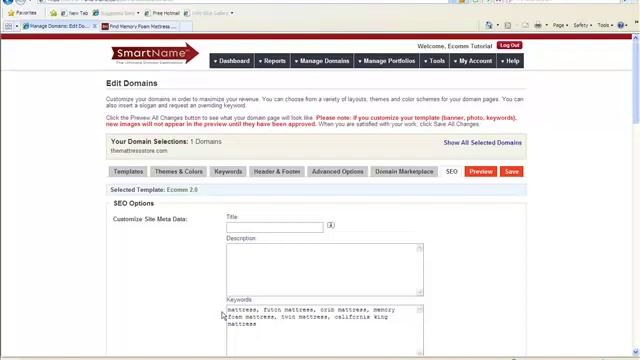Switch to the Header & Footer tab
640x360 pixels.
click(277, 171)
